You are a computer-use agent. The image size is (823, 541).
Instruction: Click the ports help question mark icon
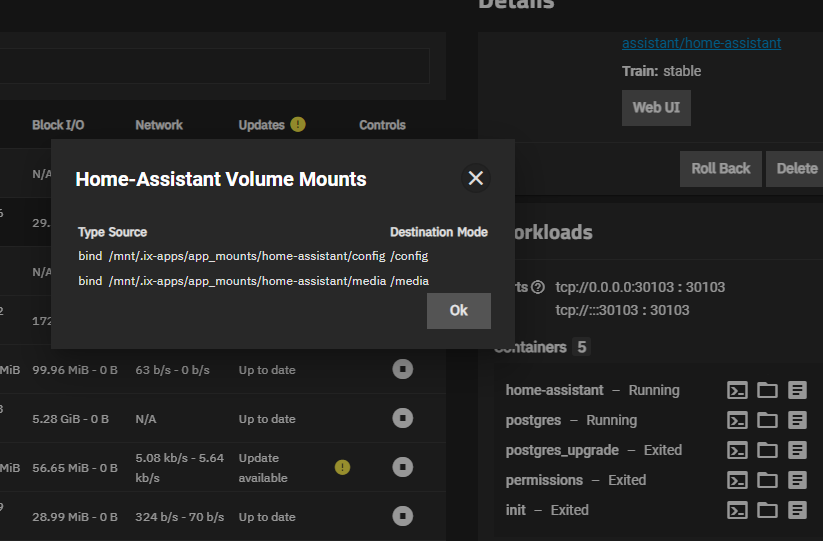click(x=537, y=287)
